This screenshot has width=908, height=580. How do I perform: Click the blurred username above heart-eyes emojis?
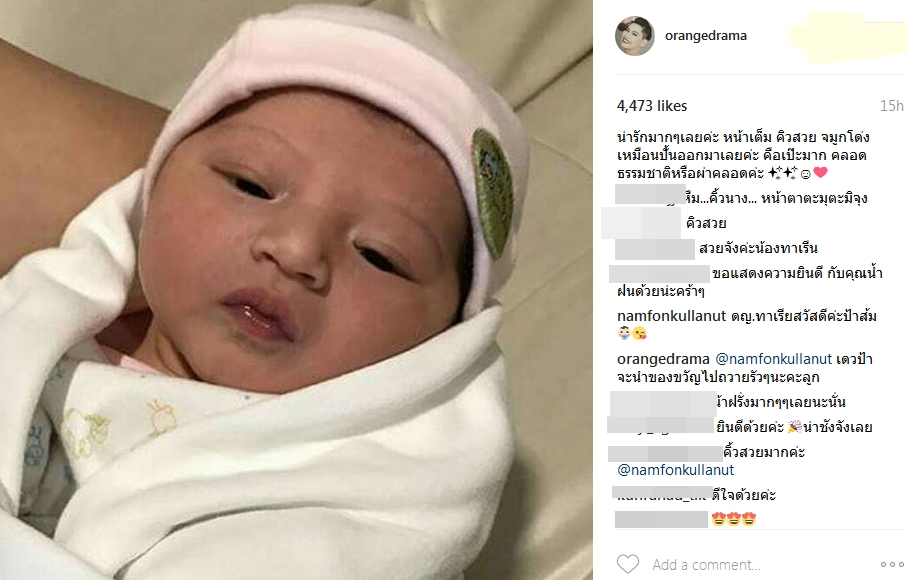(661, 495)
